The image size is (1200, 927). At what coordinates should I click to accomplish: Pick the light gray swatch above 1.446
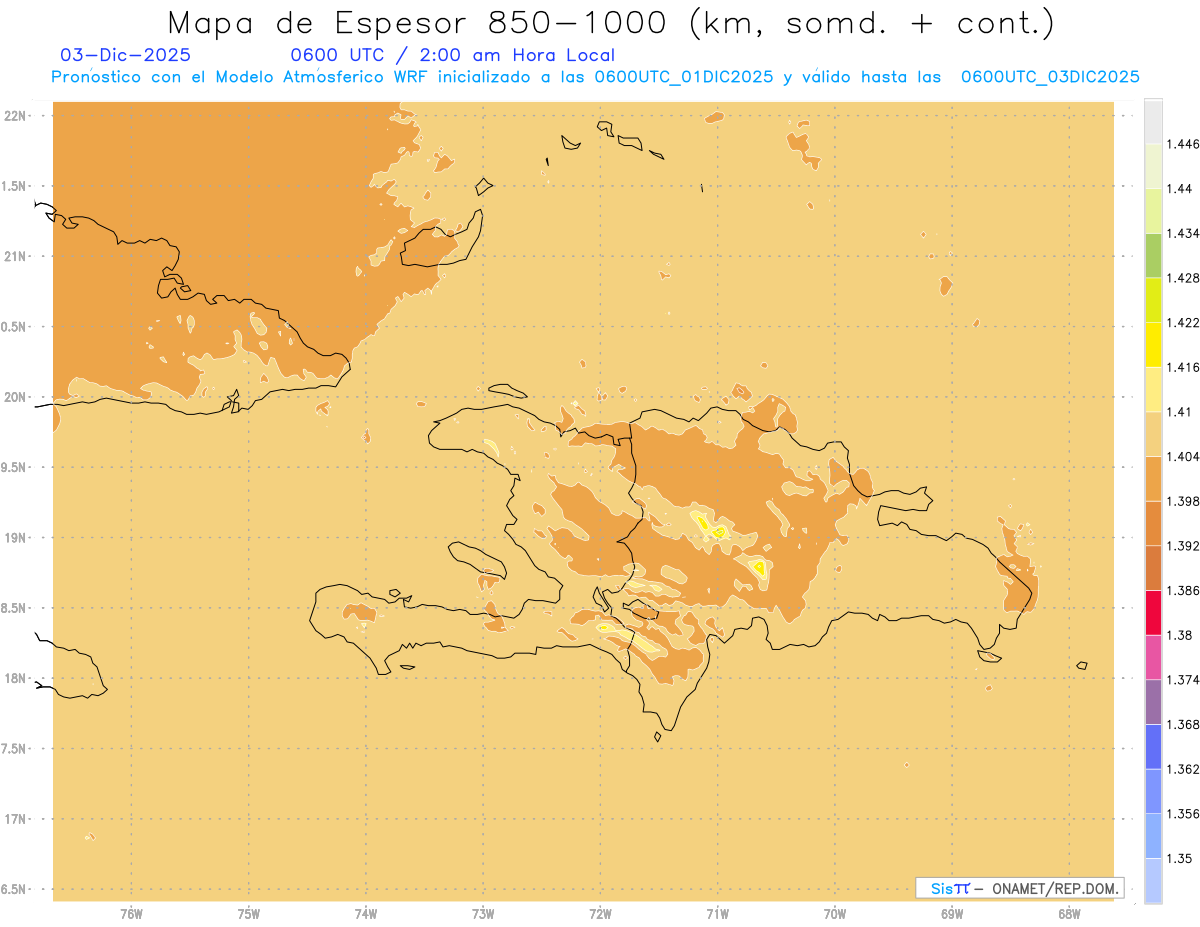point(1153,121)
